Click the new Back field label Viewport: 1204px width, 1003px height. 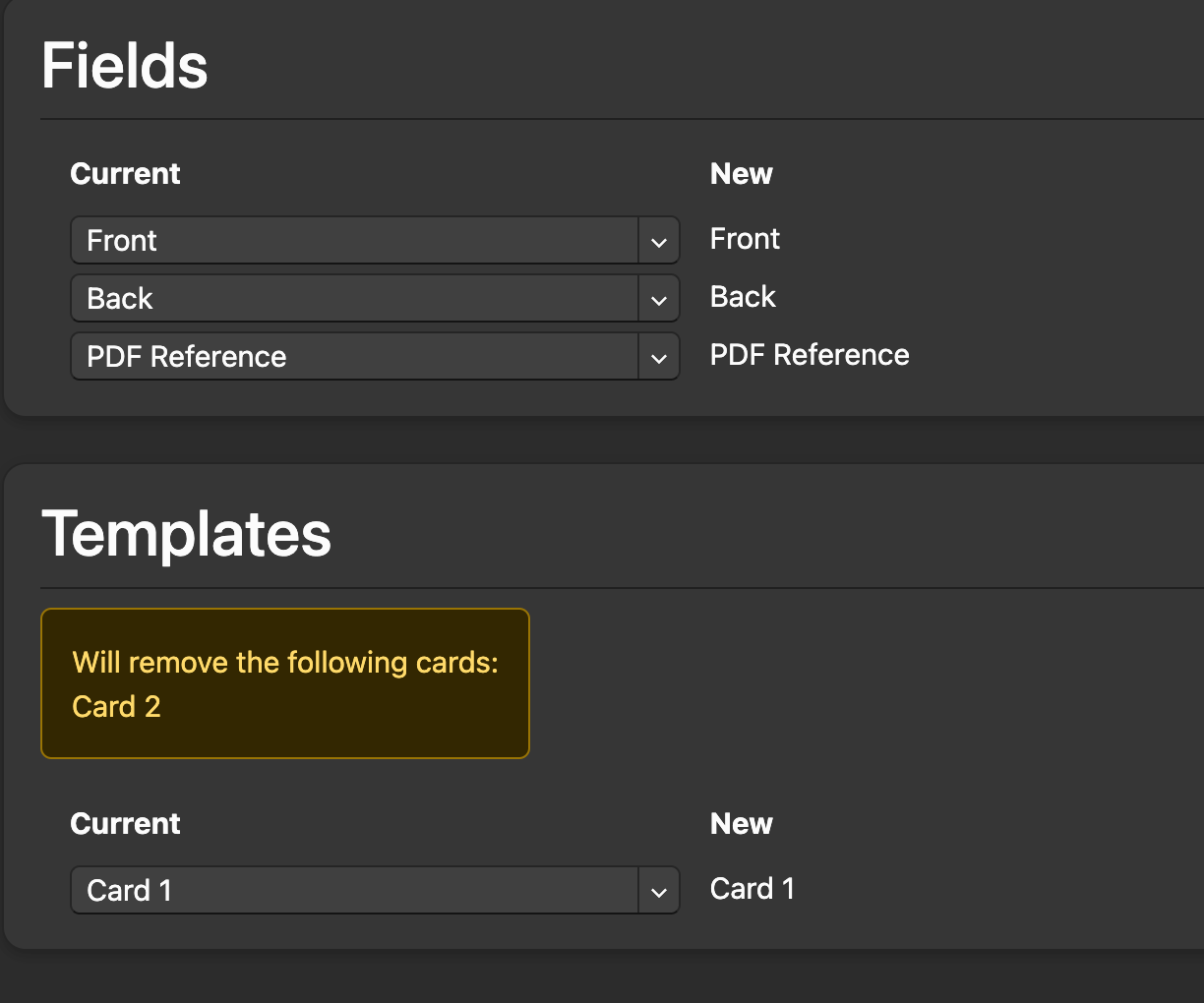[743, 297]
